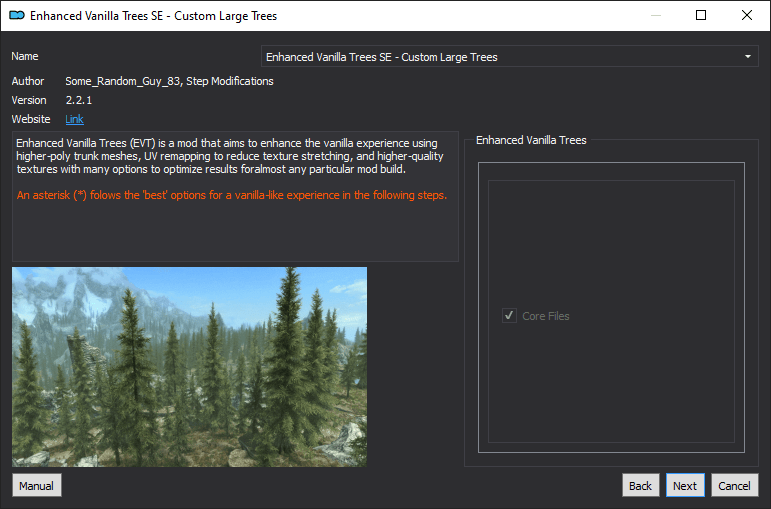Click the forest preview screenshot
771x509 pixels.
(x=189, y=367)
